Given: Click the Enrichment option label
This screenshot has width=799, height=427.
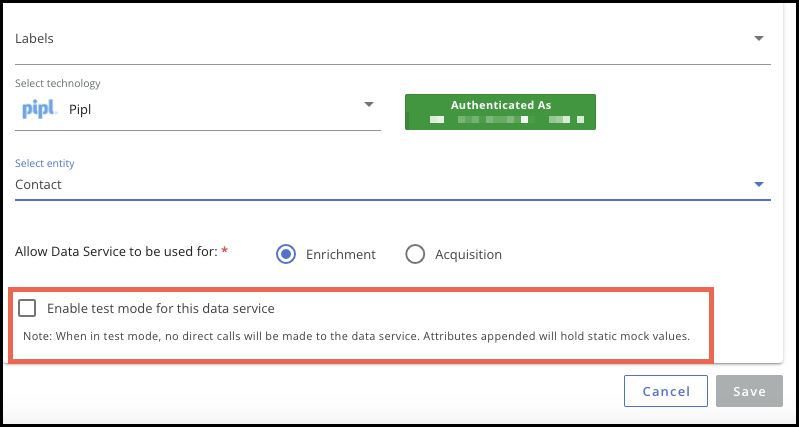Looking at the screenshot, I should (341, 254).
